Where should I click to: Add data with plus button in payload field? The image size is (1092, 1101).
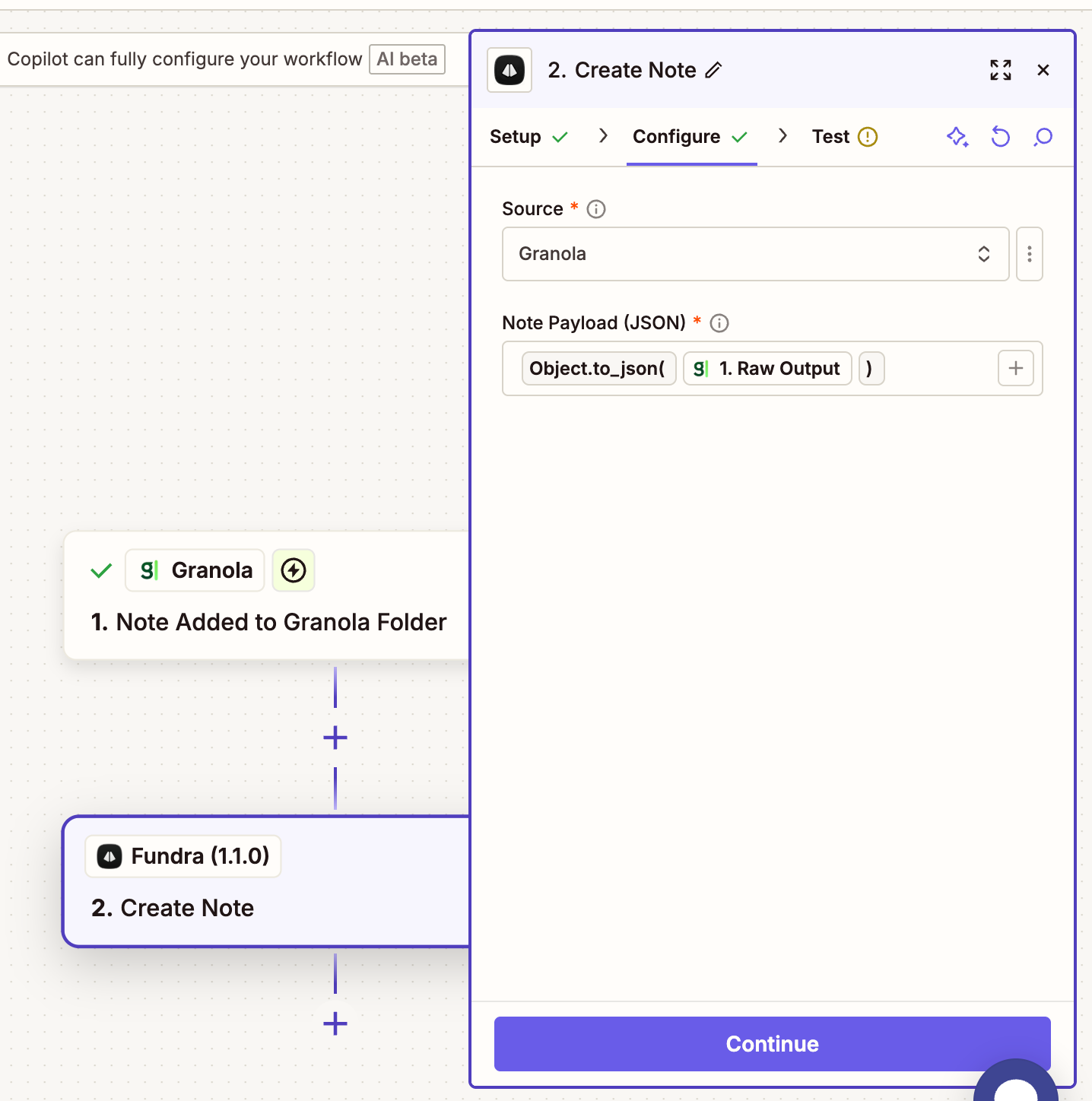coord(1016,369)
